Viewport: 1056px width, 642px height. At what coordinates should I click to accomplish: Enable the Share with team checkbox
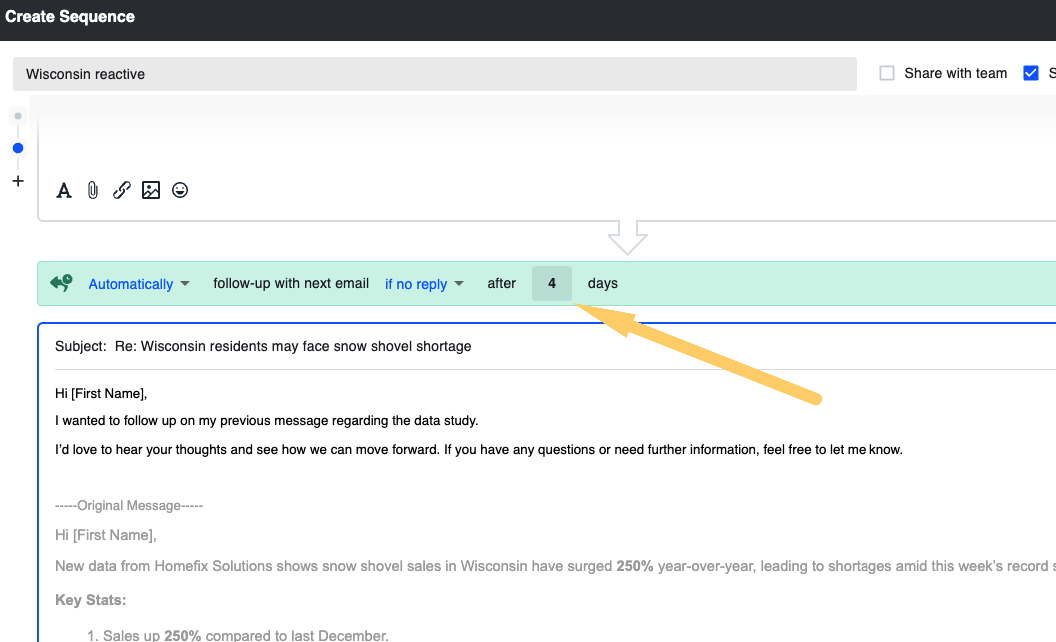click(x=887, y=73)
